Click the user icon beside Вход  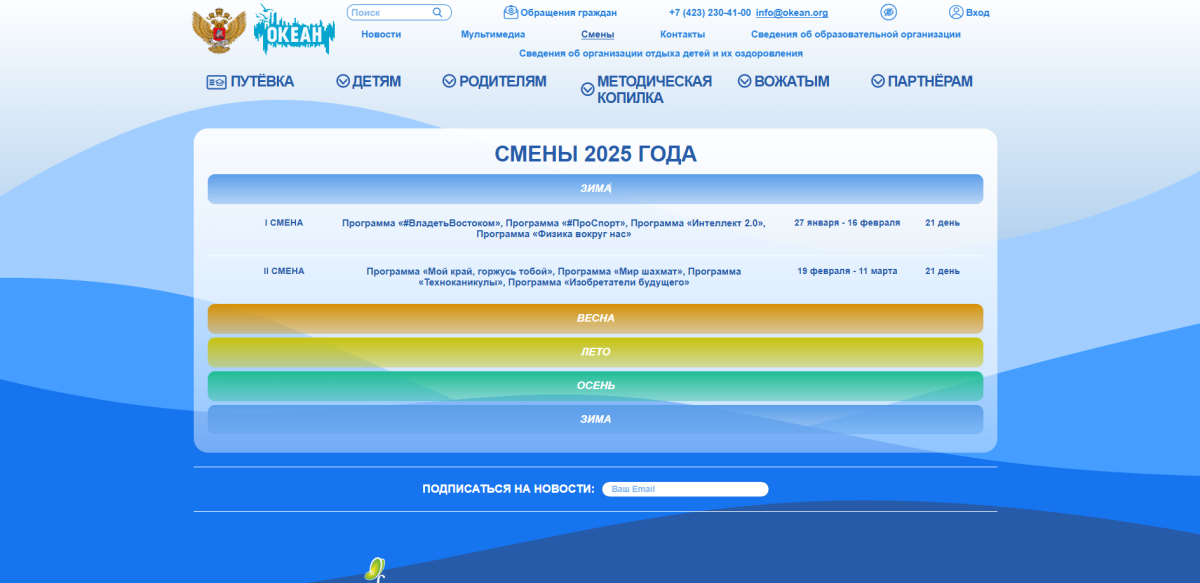[956, 12]
